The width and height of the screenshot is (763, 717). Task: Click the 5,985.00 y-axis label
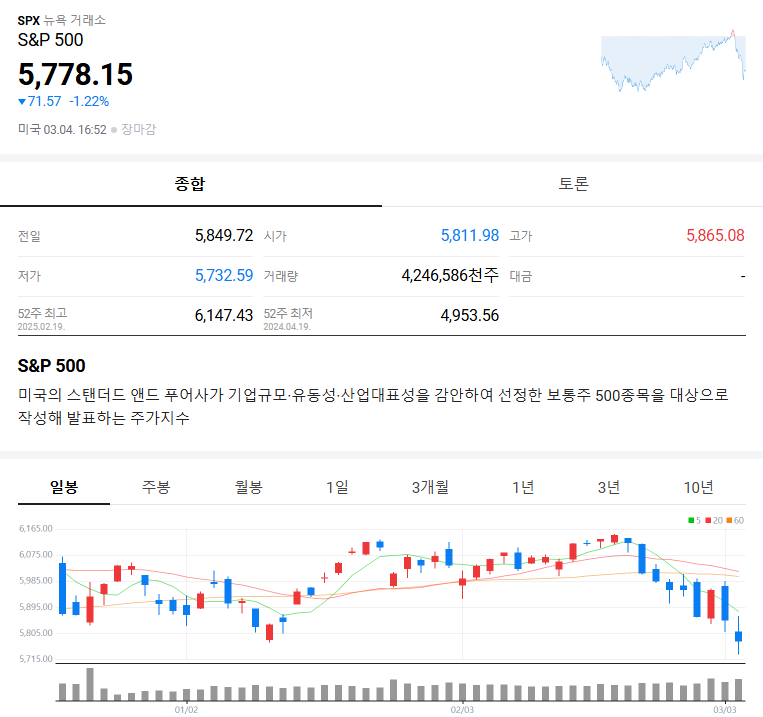(36, 581)
